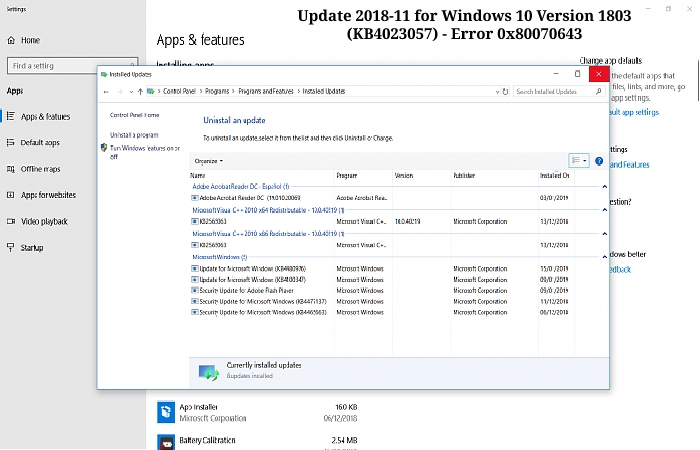The width and height of the screenshot is (700, 450).
Task: Select the App Installer entry name
Action: [198, 407]
